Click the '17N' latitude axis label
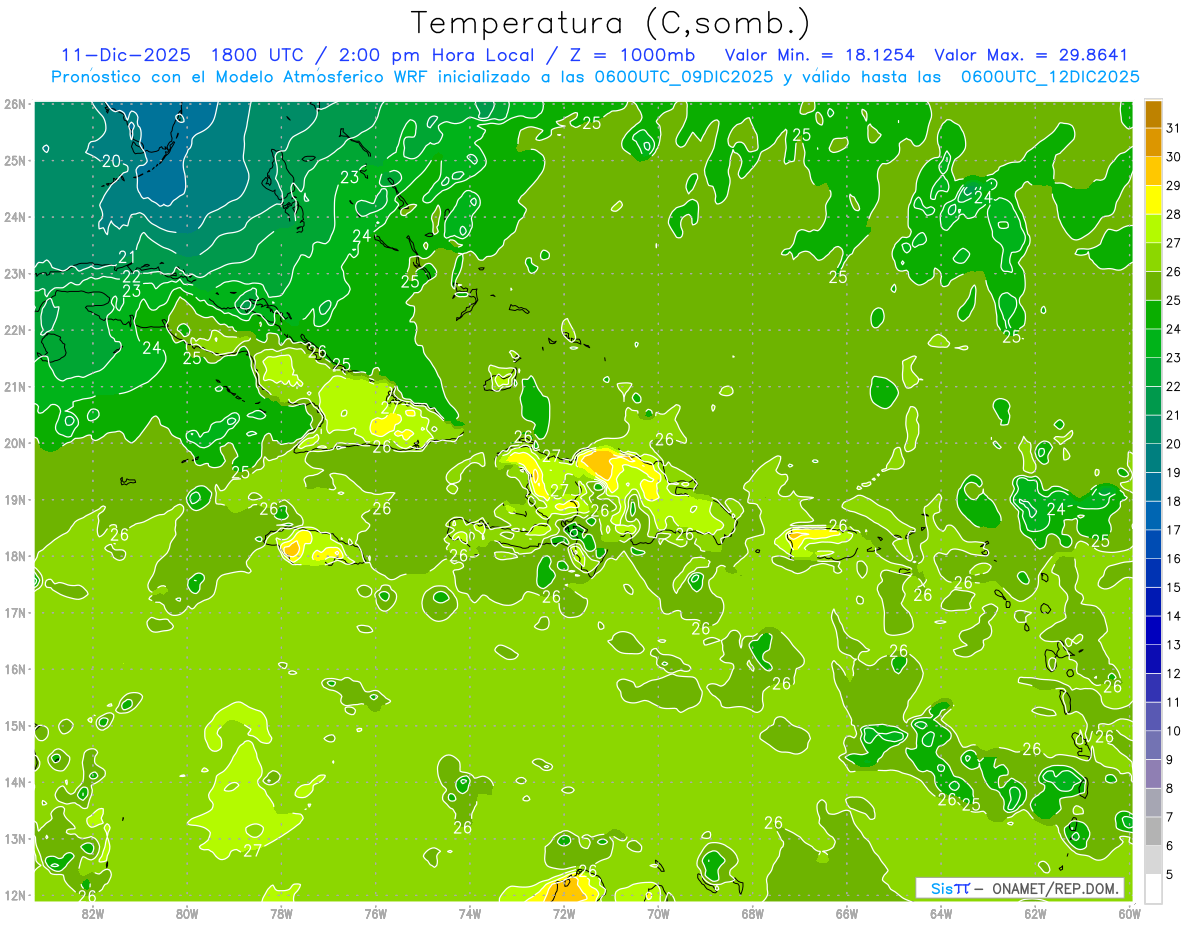This screenshot has height=927, width=1200. pos(15,613)
